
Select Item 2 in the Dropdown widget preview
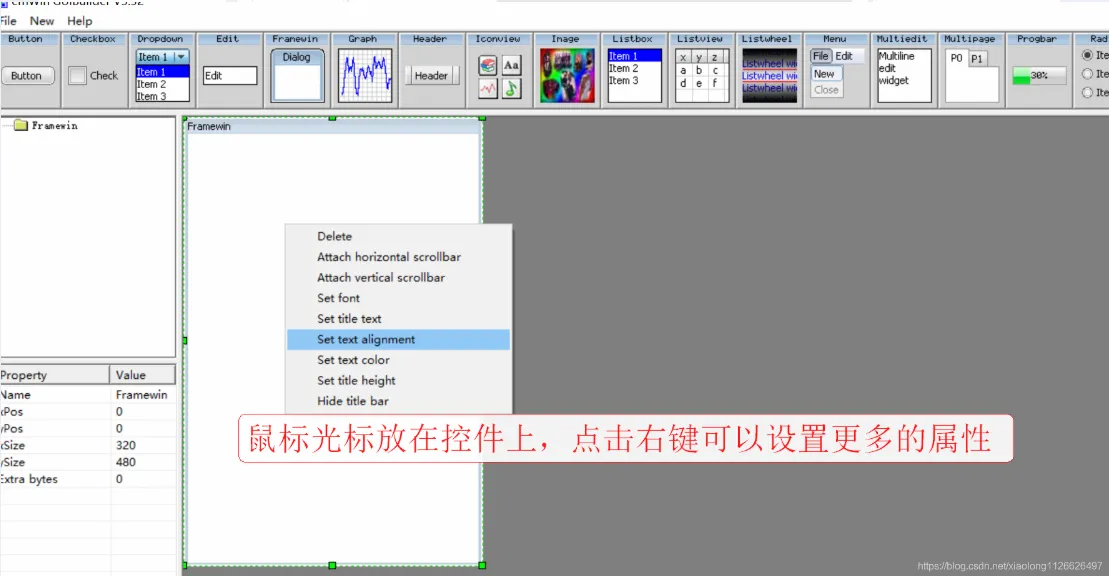162,84
